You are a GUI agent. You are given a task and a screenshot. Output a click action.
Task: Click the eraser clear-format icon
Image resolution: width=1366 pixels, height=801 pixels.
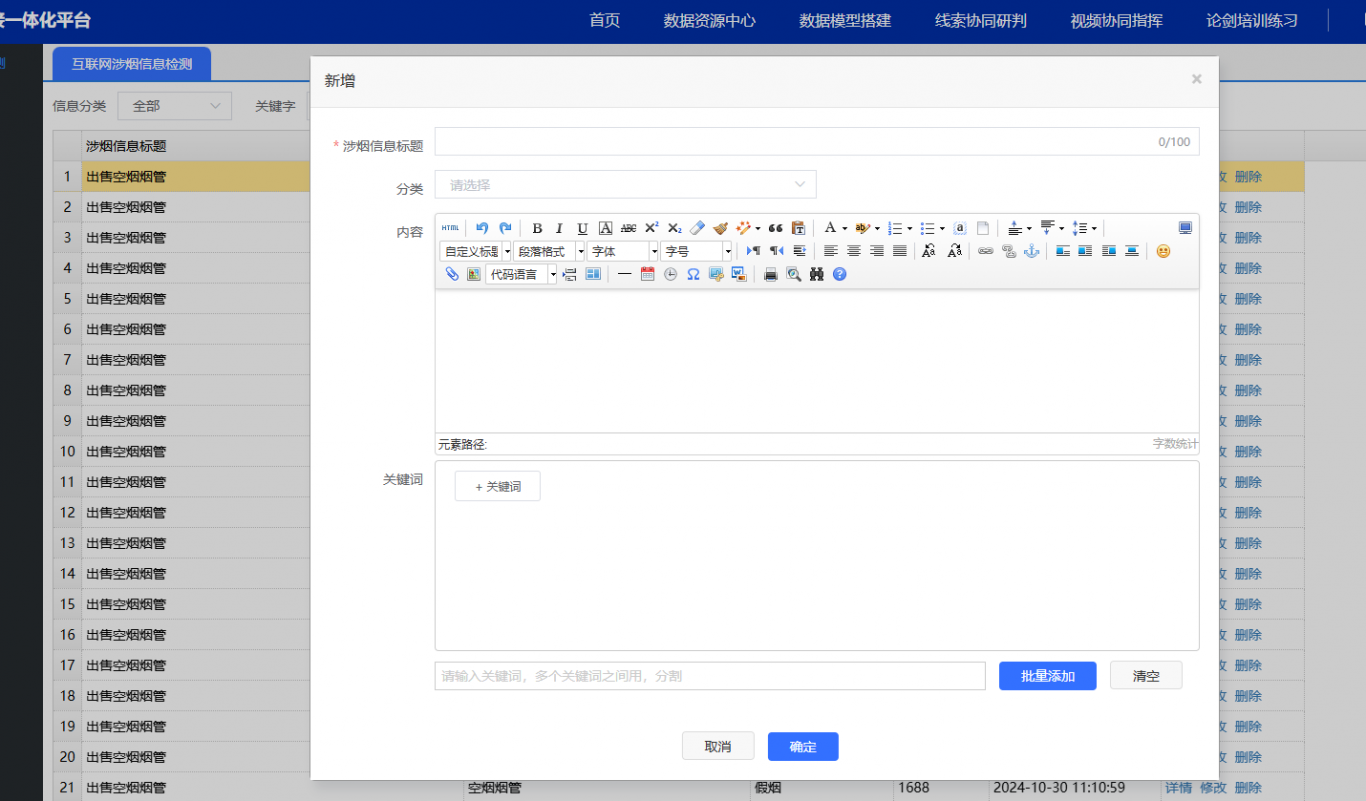pyautogui.click(x=697, y=228)
